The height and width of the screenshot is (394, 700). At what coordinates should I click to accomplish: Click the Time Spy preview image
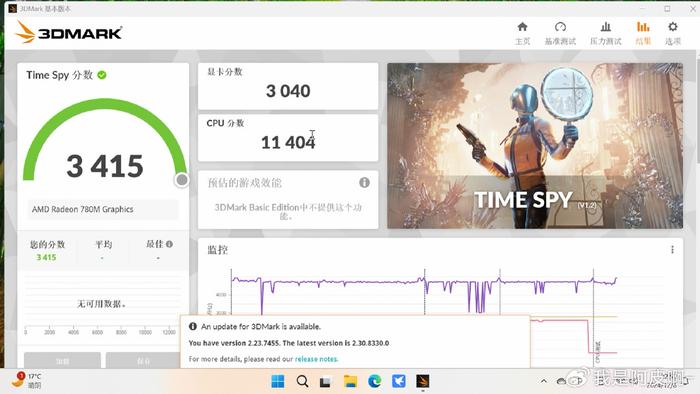[535, 146]
